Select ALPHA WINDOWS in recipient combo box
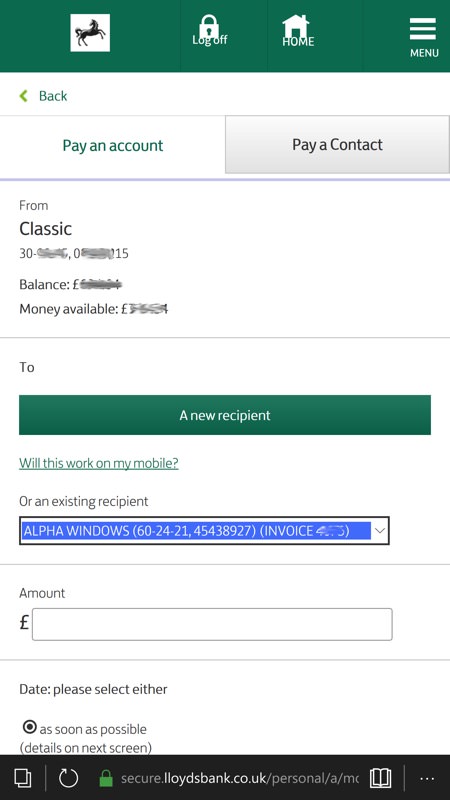The width and height of the screenshot is (450, 800). [x=204, y=531]
